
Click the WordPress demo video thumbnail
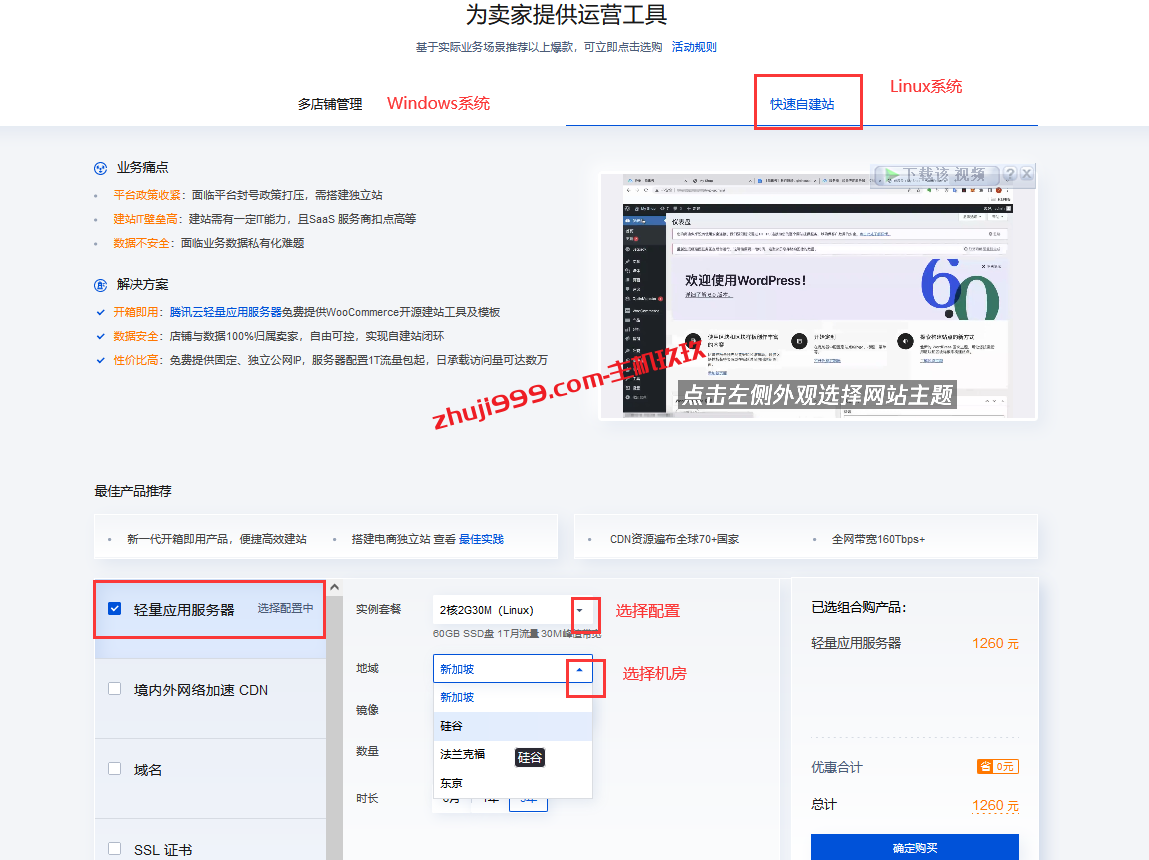pyautogui.click(x=818, y=296)
